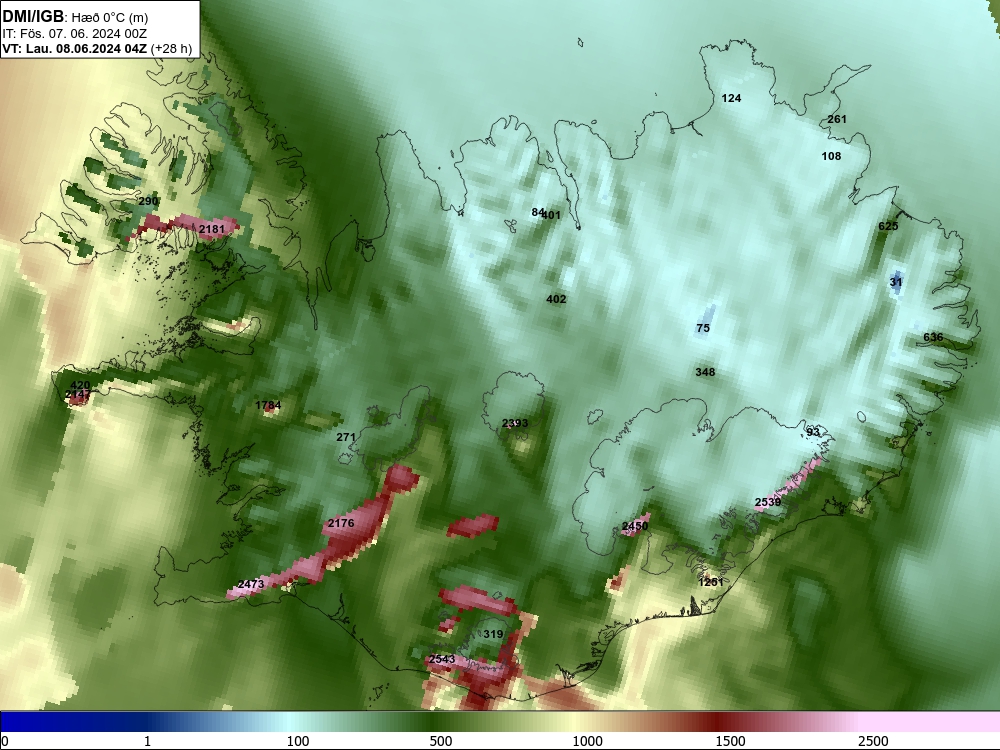Click the legend label 1500
Viewport: 1000px width, 750px height.
point(730,741)
